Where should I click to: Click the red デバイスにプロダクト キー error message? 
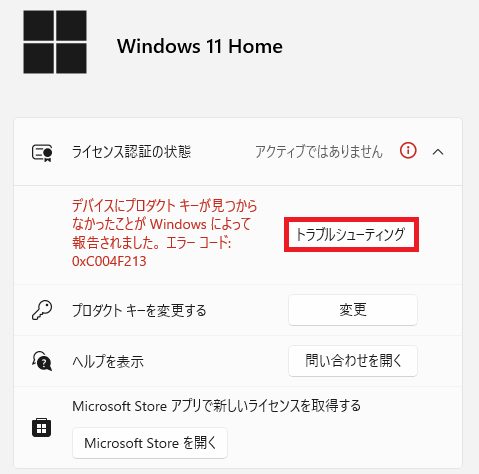coord(165,233)
